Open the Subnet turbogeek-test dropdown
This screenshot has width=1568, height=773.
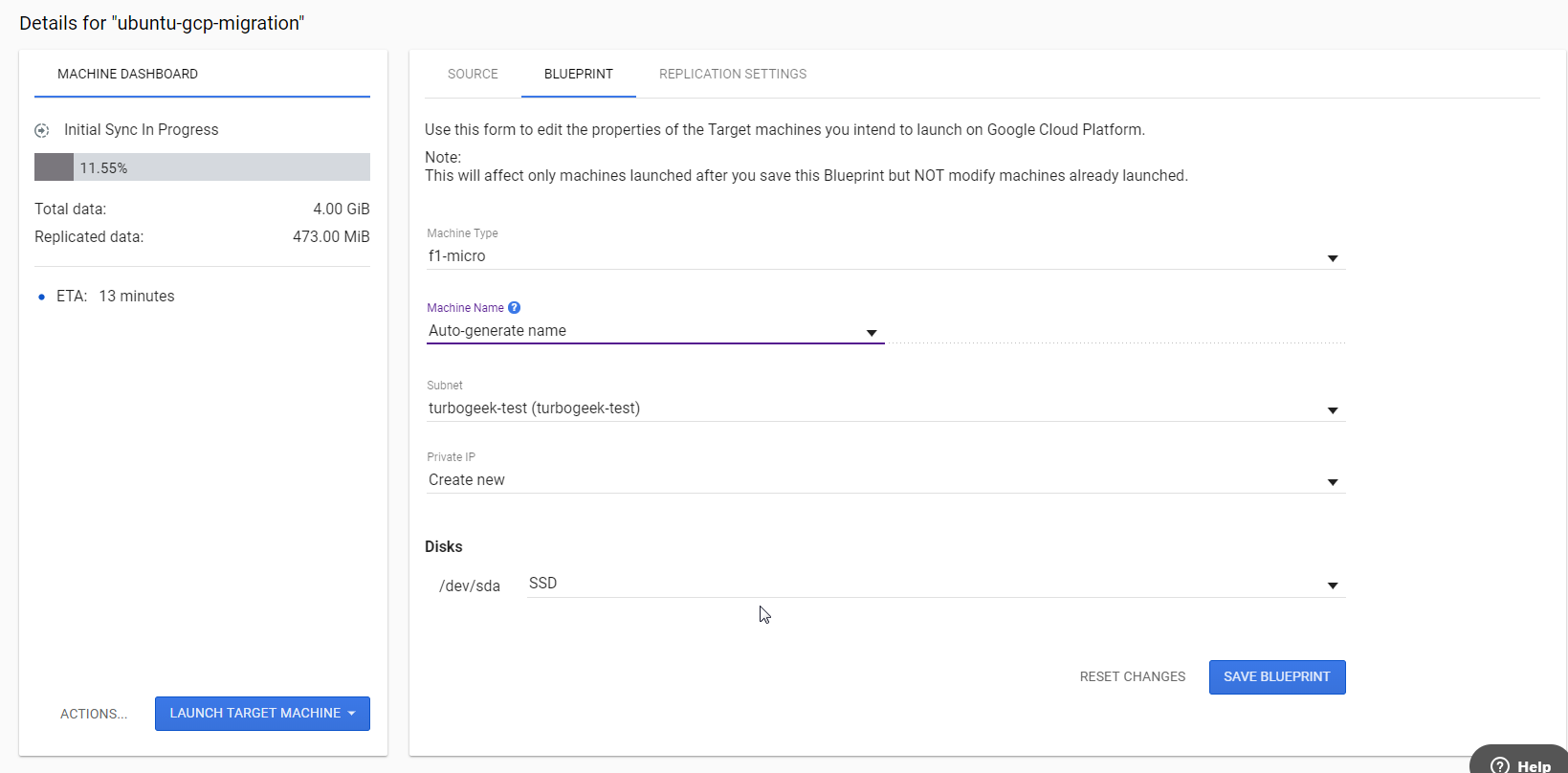(886, 409)
